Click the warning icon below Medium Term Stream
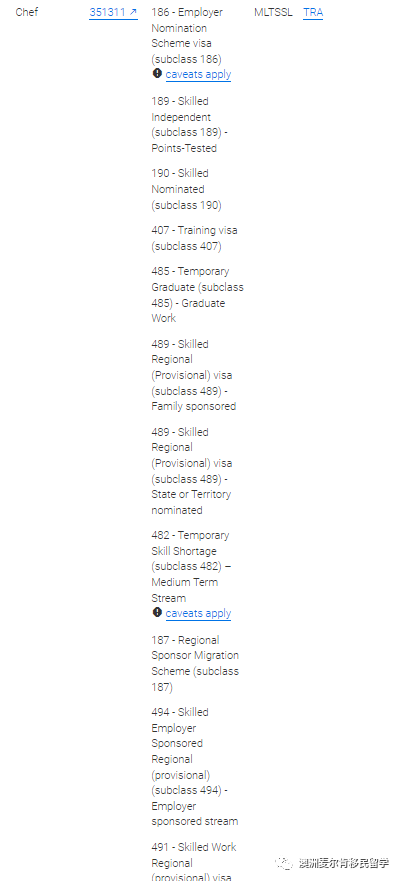 (157, 612)
